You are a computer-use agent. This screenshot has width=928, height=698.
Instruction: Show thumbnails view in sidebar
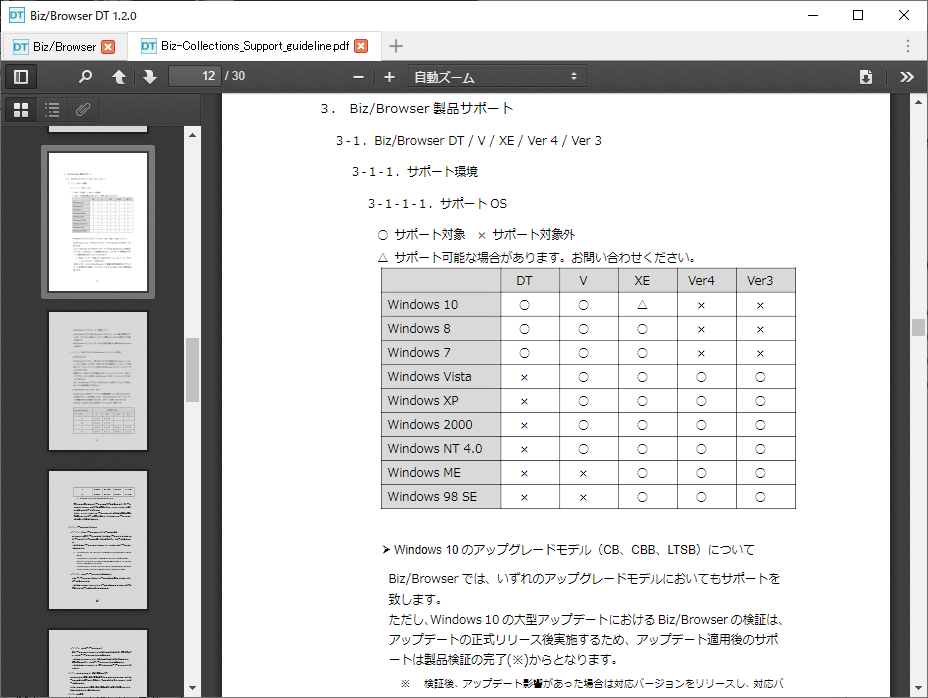21,110
